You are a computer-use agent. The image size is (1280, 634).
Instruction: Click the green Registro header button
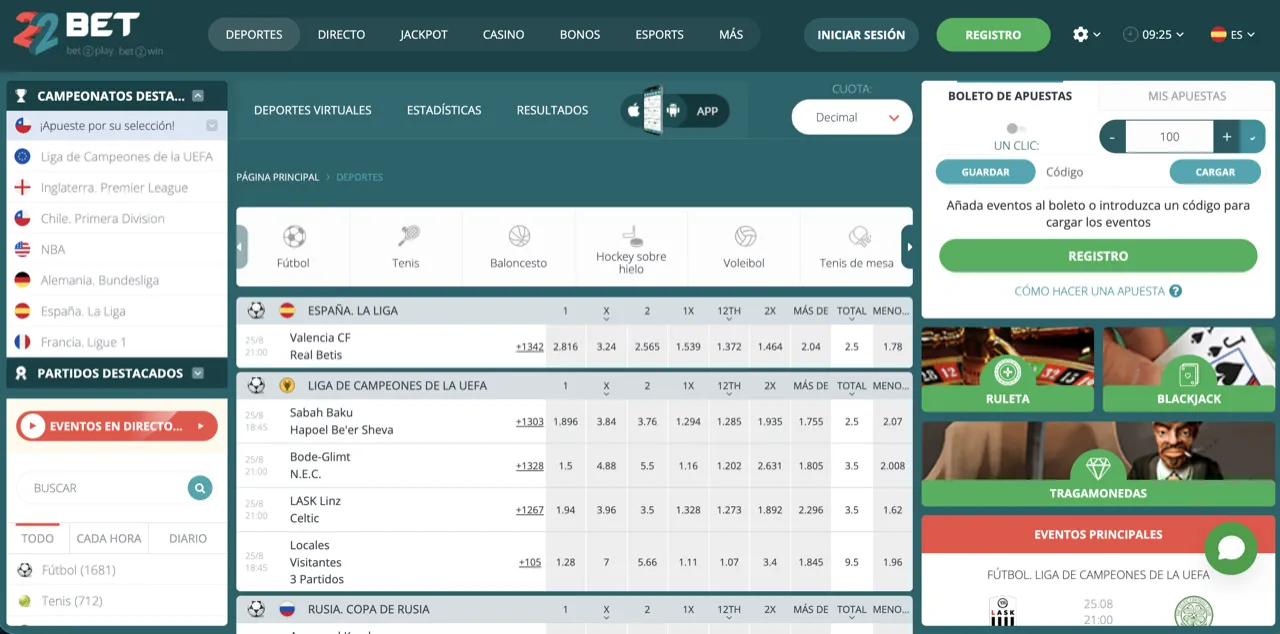coord(993,35)
